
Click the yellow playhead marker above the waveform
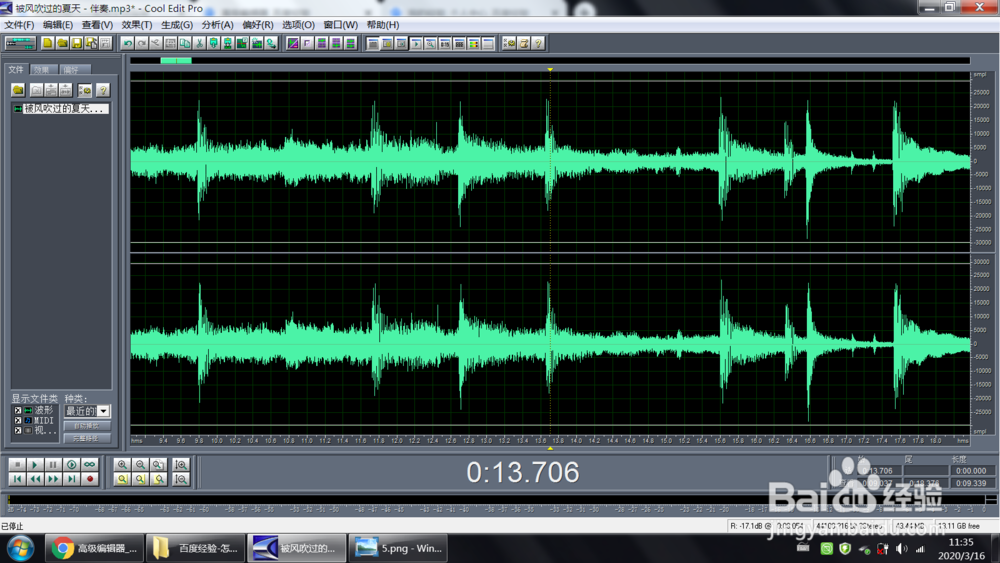550,69
